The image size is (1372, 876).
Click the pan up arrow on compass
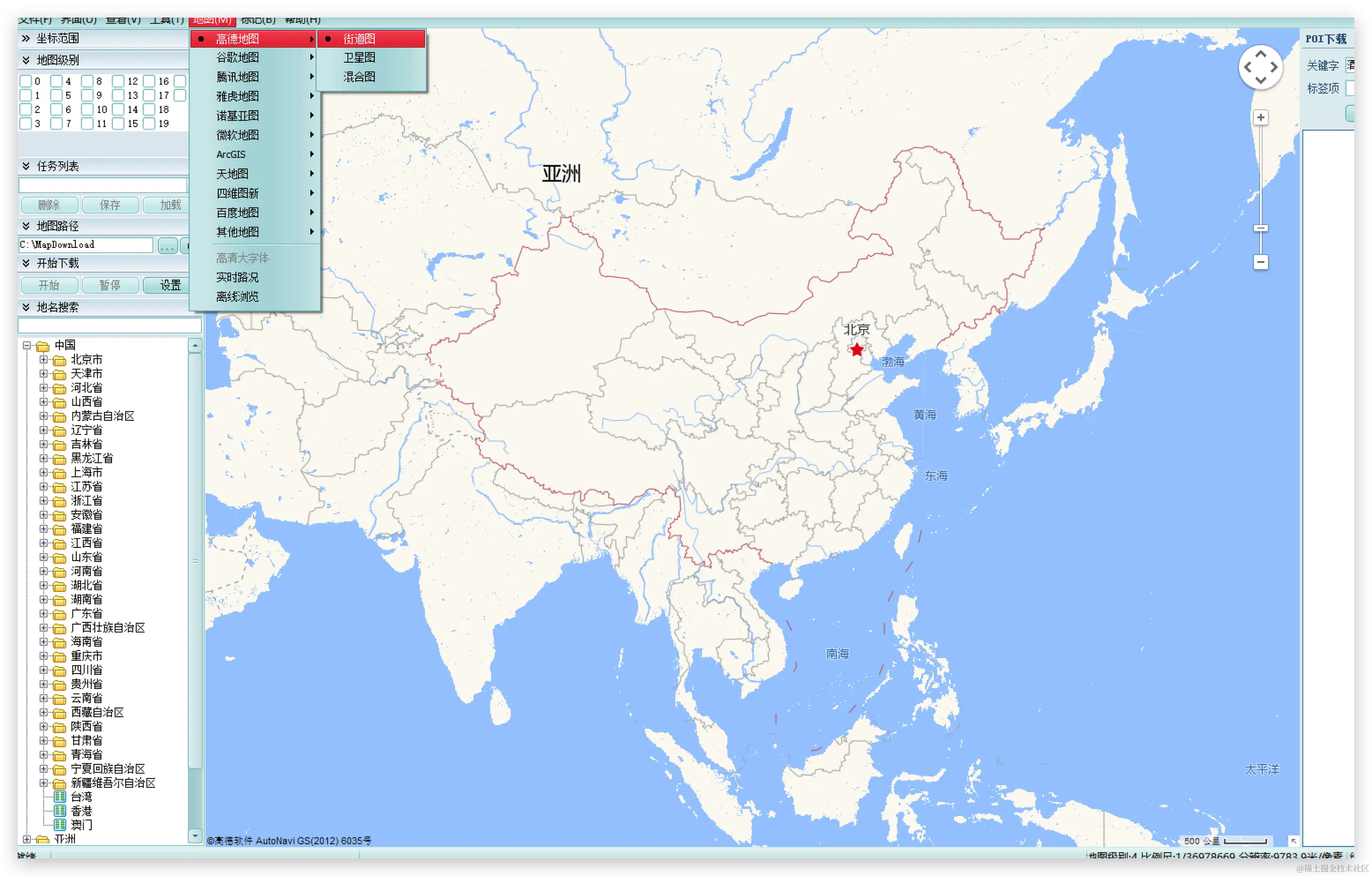coord(1260,54)
